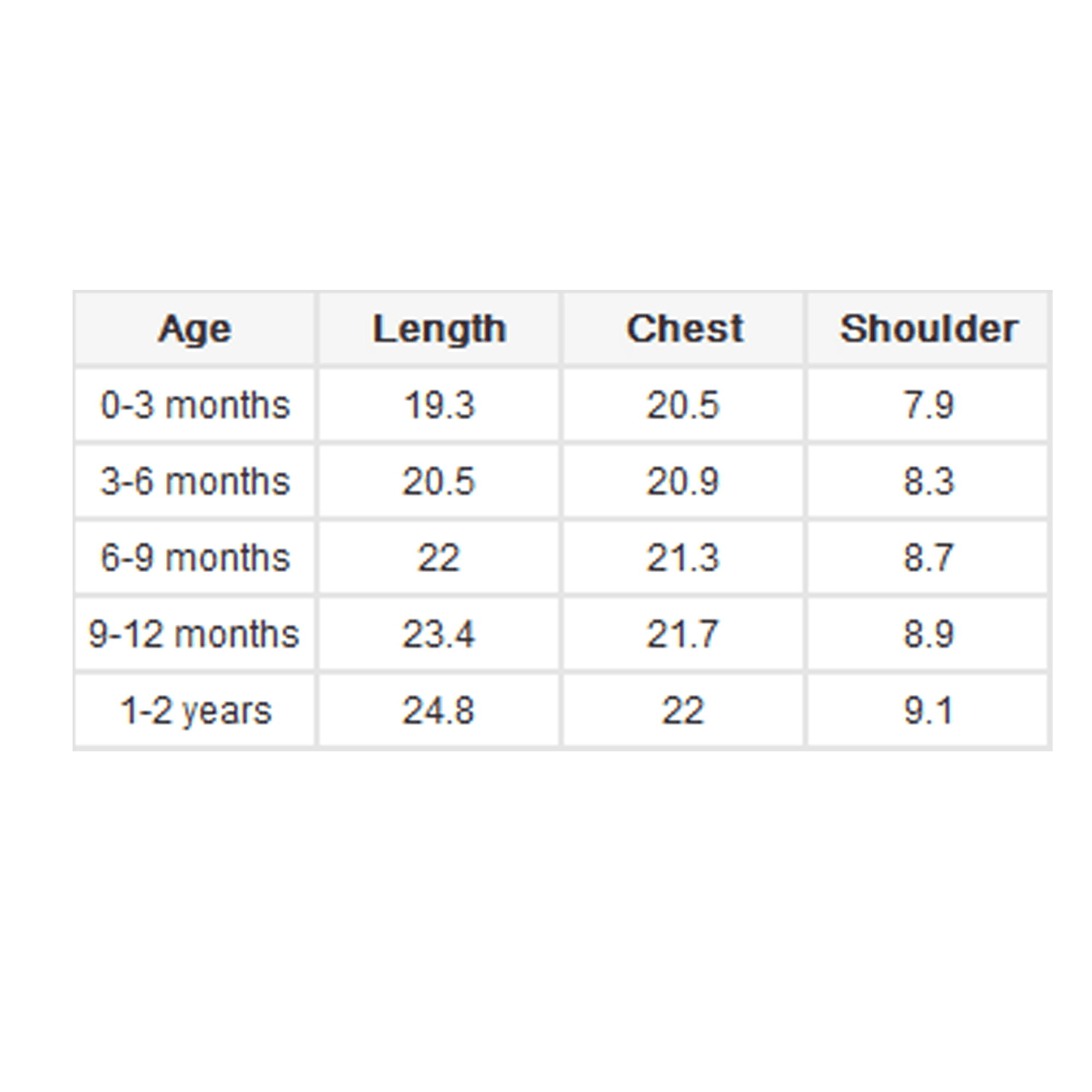Screen dimensions: 1092x1092
Task: Click the 20.9 chest value
Action: (683, 481)
